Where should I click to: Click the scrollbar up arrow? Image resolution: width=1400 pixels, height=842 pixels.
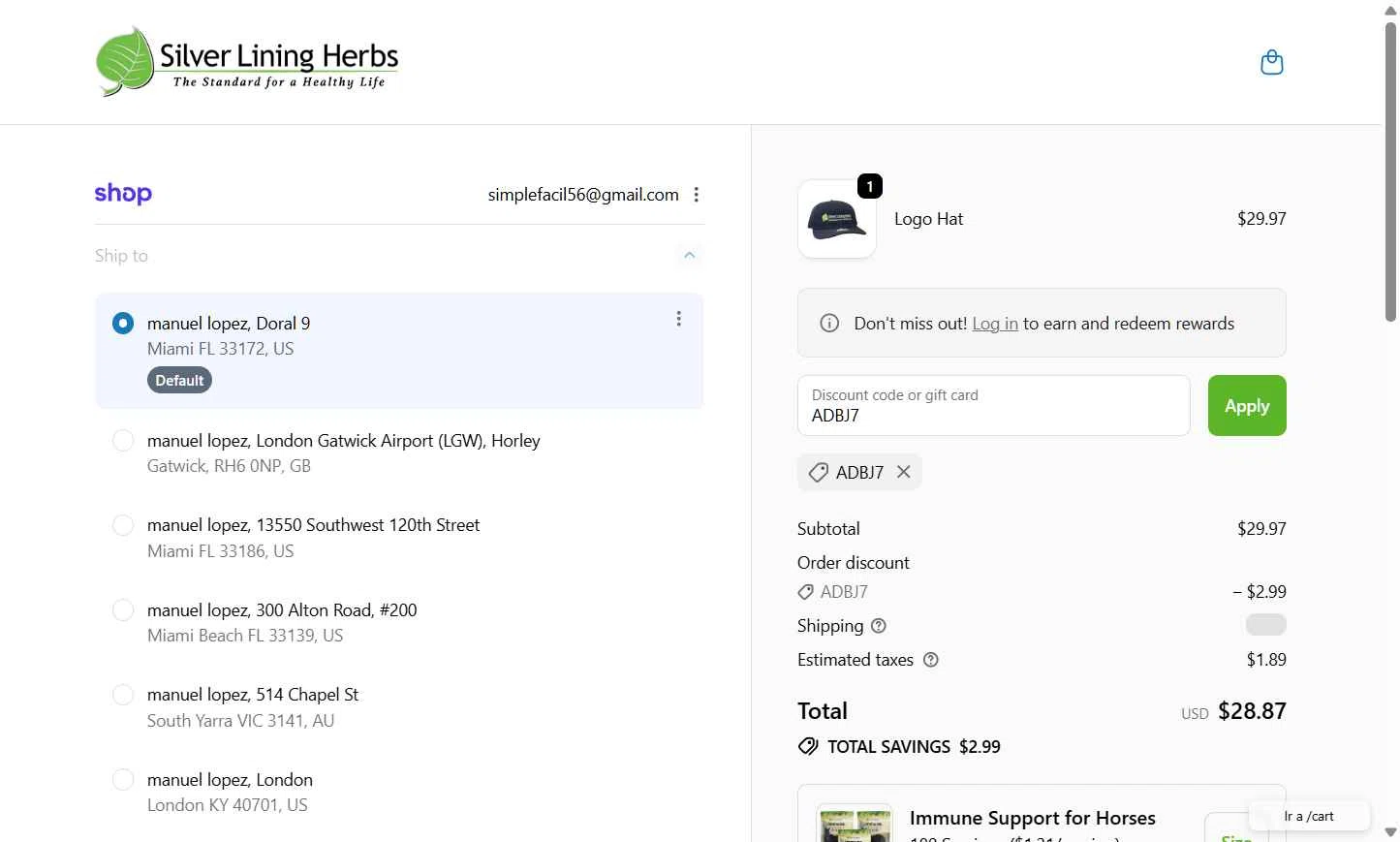pos(1390,10)
